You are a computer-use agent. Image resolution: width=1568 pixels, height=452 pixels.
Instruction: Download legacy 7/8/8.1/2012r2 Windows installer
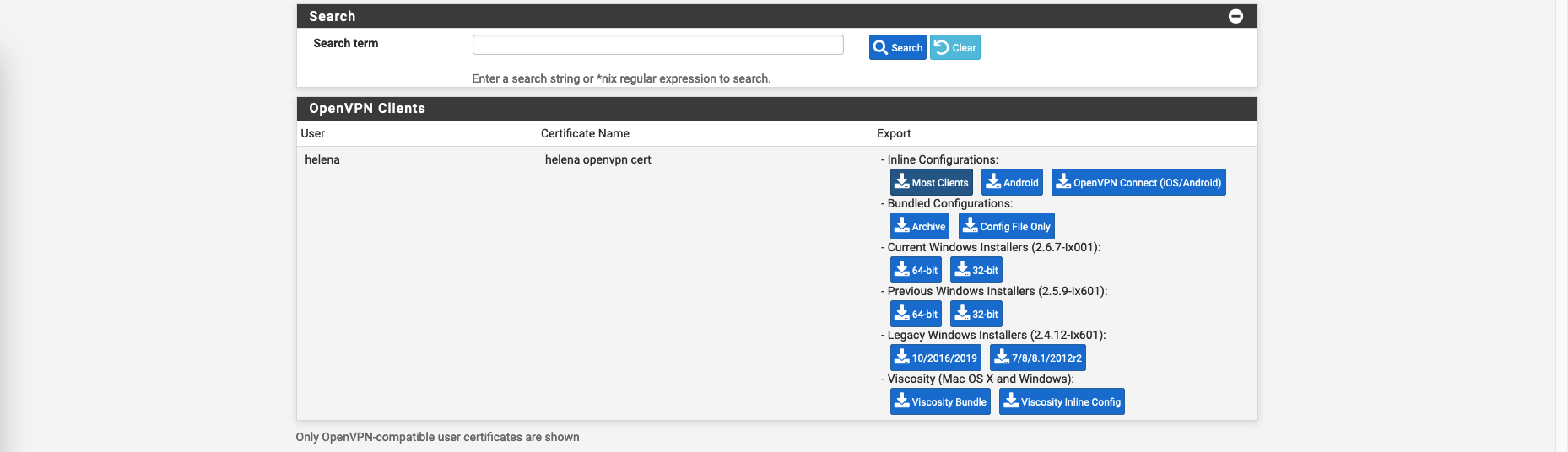click(x=1037, y=358)
